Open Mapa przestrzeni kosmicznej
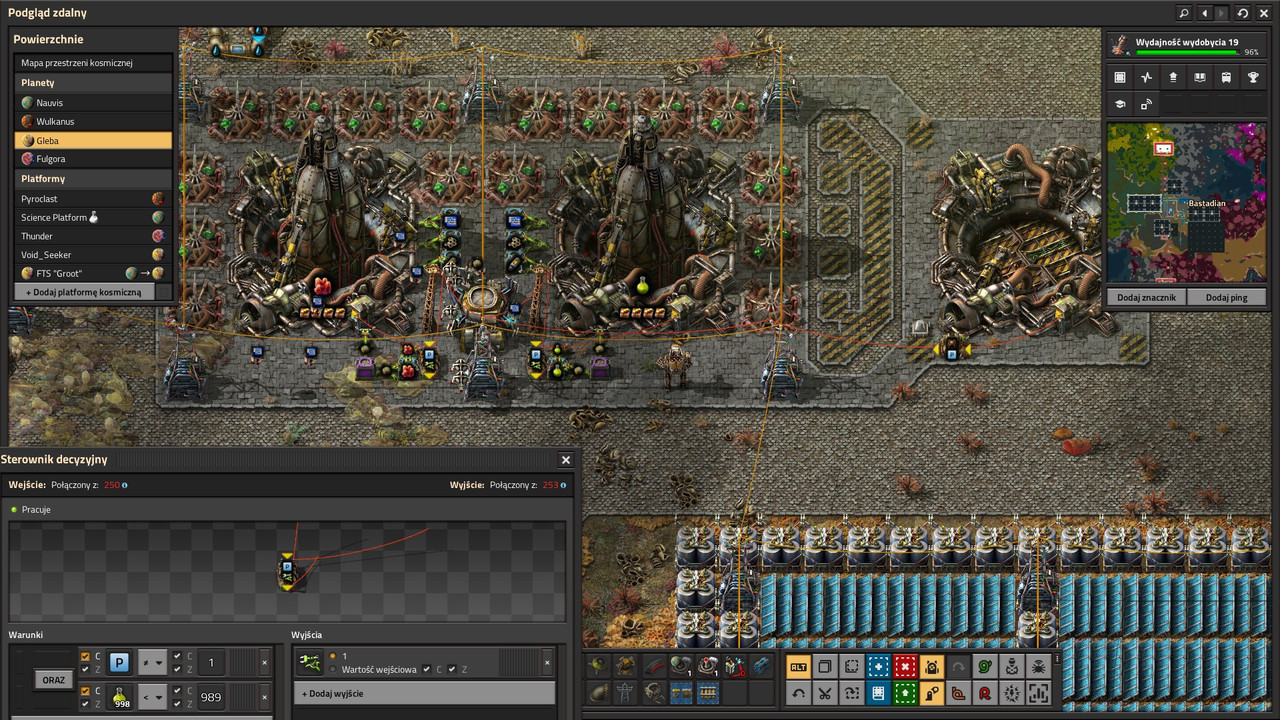Screen dimensions: 1280x720 tap(93, 62)
